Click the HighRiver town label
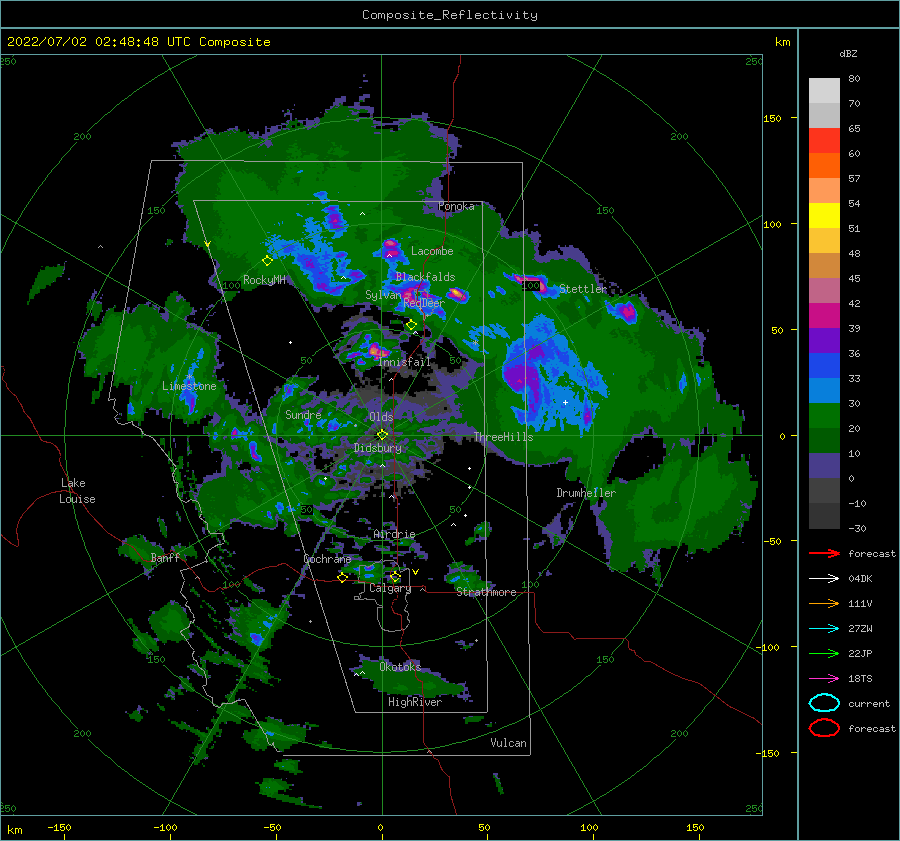Screen dimensions: 900x841 pyautogui.click(x=414, y=702)
